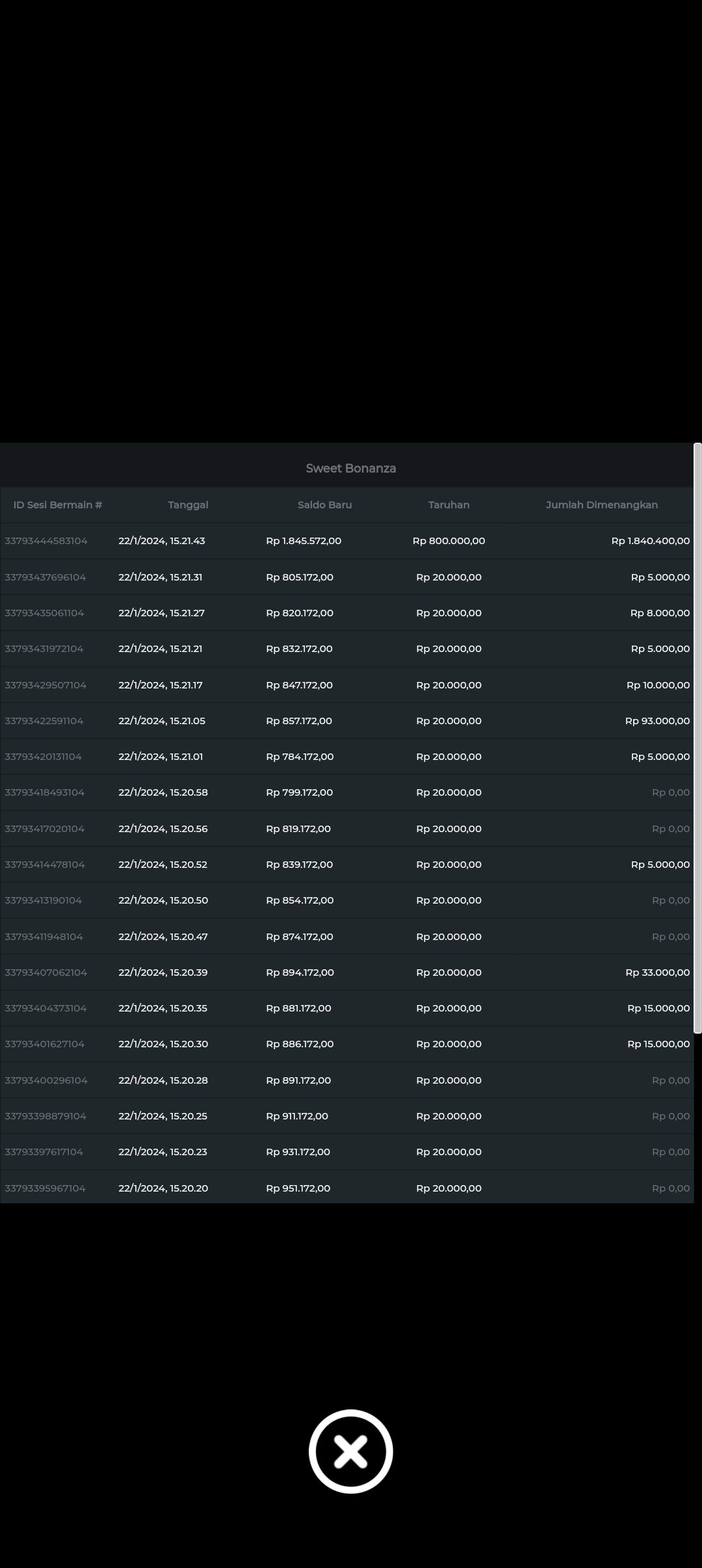The width and height of the screenshot is (702, 1568).
Task: Open session ID 33793407062104
Action: [x=46, y=973]
